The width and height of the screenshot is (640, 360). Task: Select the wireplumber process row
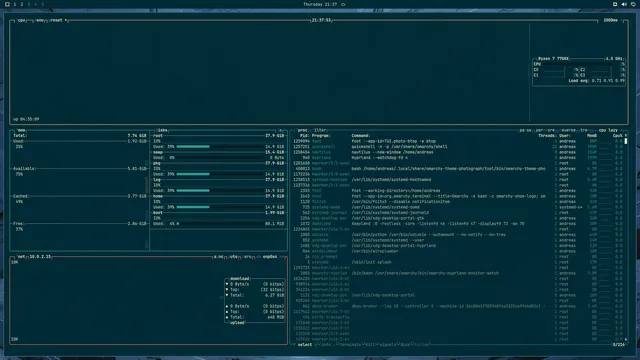[458, 251]
